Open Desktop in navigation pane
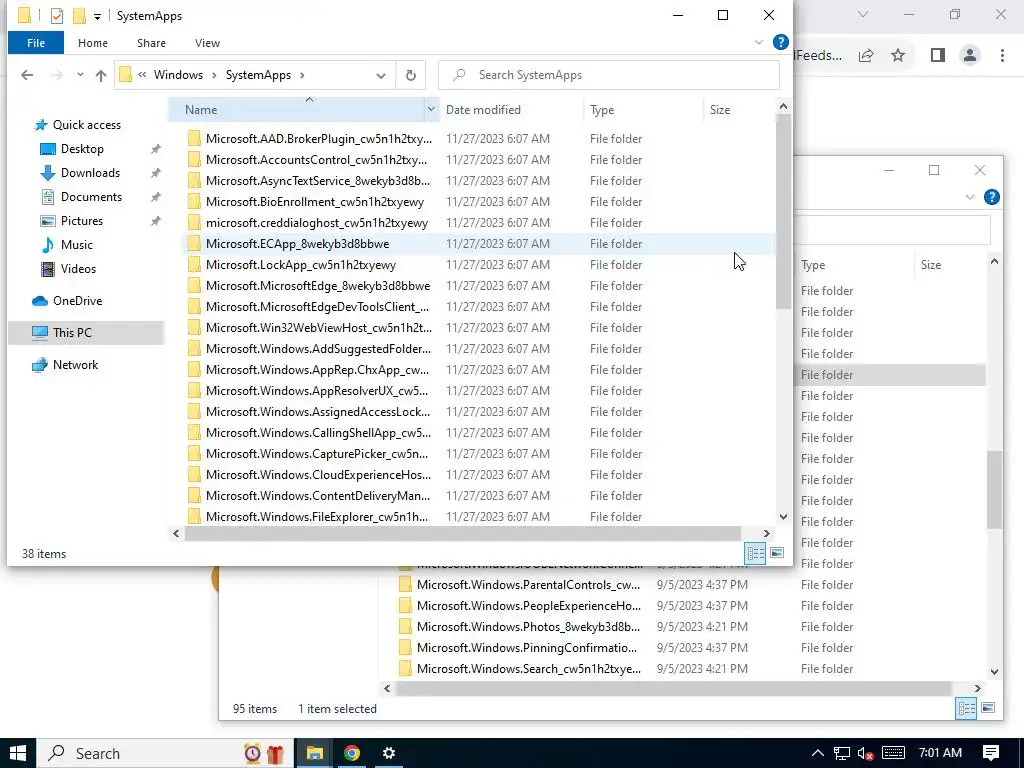Screen dimensions: 1024x768 click(82, 149)
